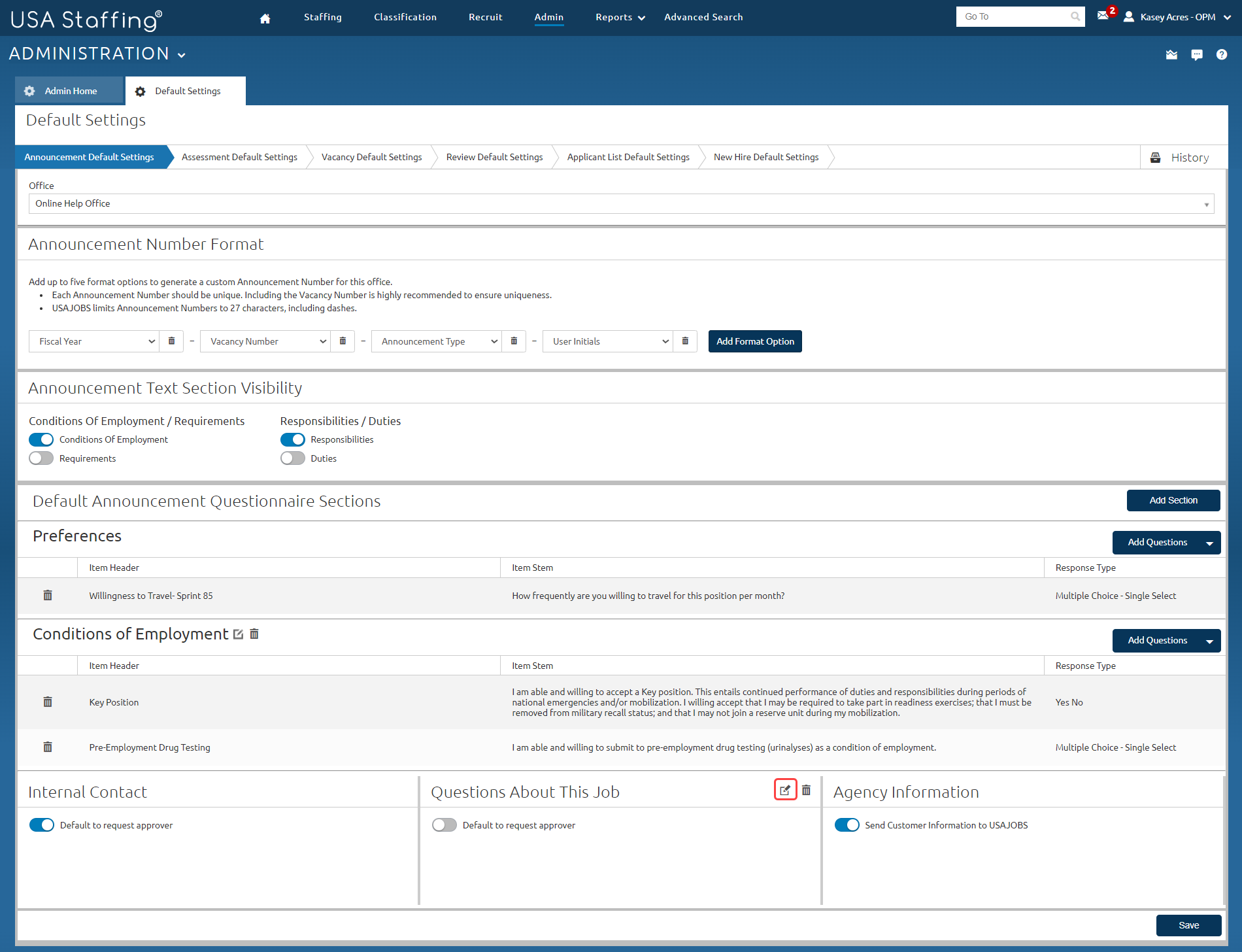Click the user profile silhouette icon
1242x952 pixels.
tap(1129, 17)
